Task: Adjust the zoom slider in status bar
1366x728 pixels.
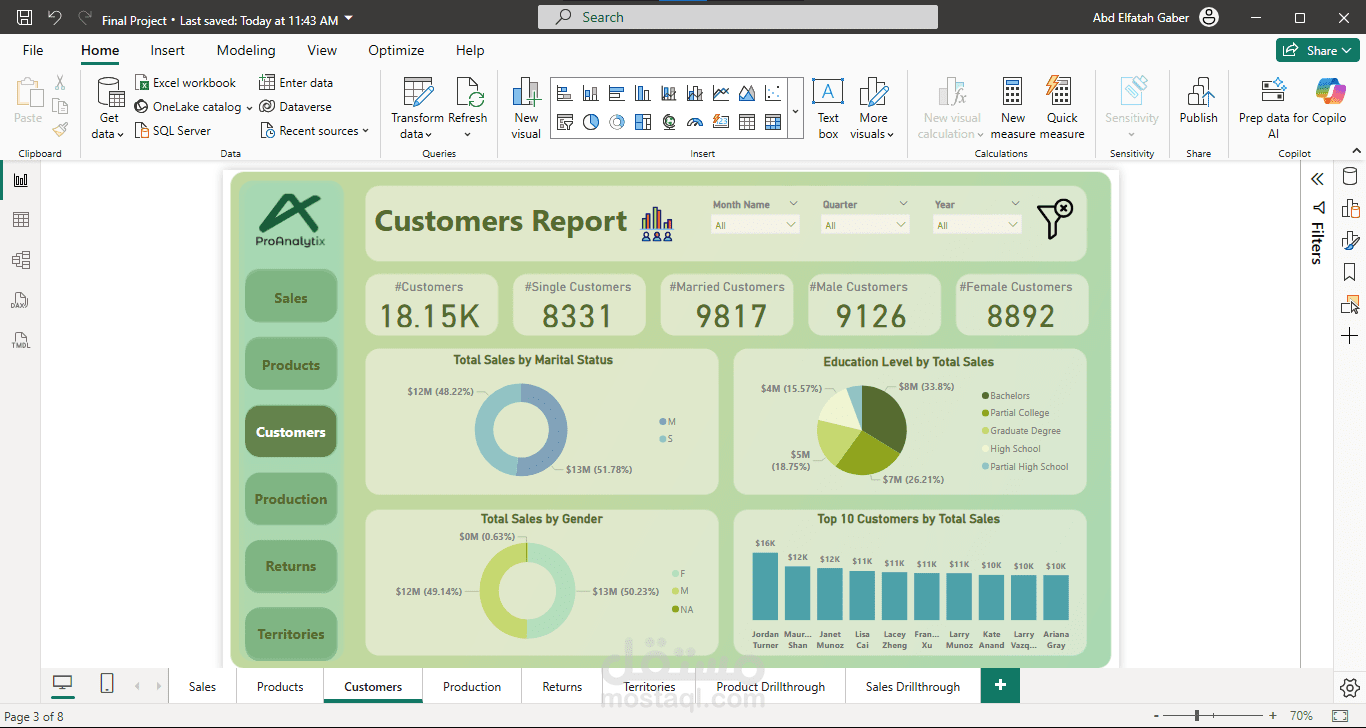Action: pyautogui.click(x=1197, y=716)
